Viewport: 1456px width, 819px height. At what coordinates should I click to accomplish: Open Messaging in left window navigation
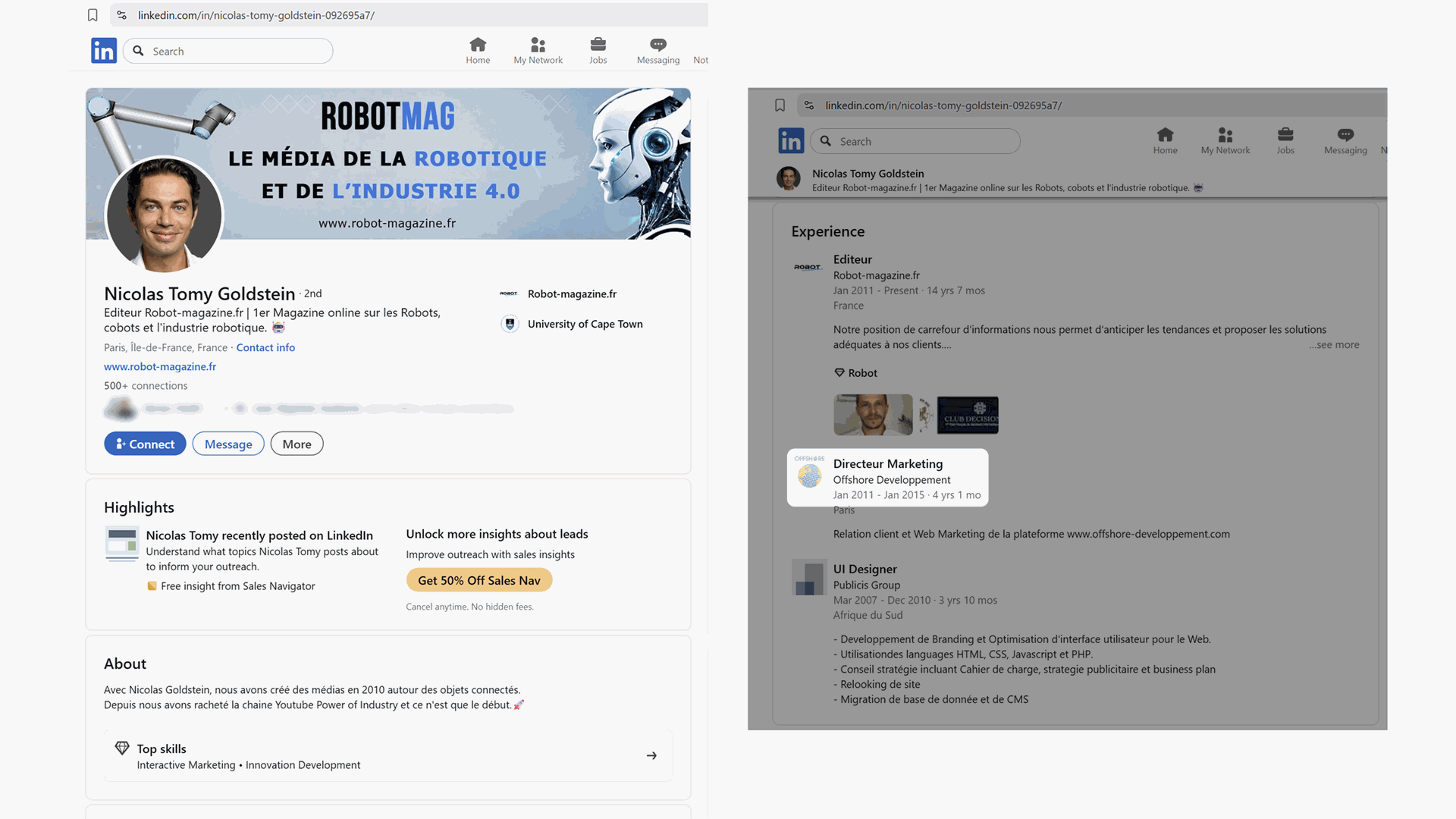click(x=658, y=51)
